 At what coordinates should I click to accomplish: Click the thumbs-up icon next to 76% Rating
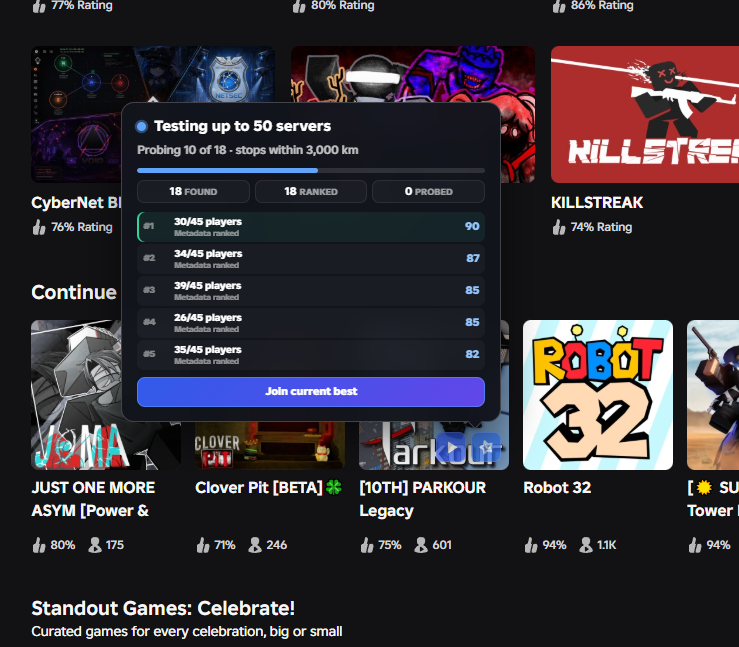pyautogui.click(x=39, y=227)
